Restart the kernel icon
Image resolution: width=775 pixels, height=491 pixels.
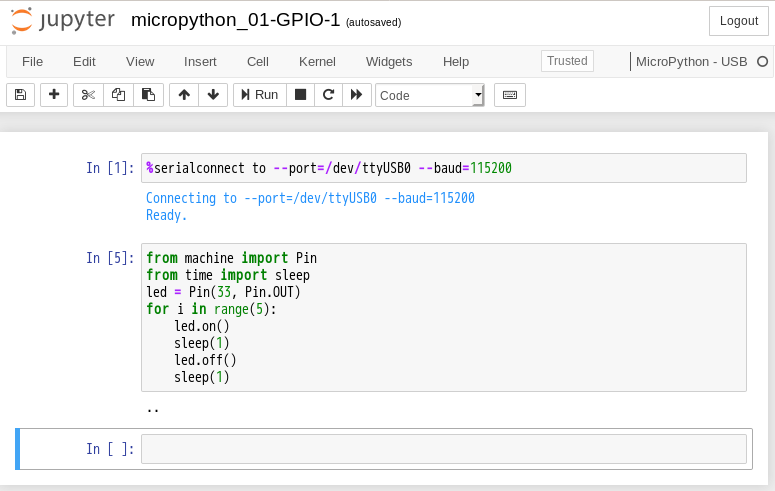click(327, 95)
